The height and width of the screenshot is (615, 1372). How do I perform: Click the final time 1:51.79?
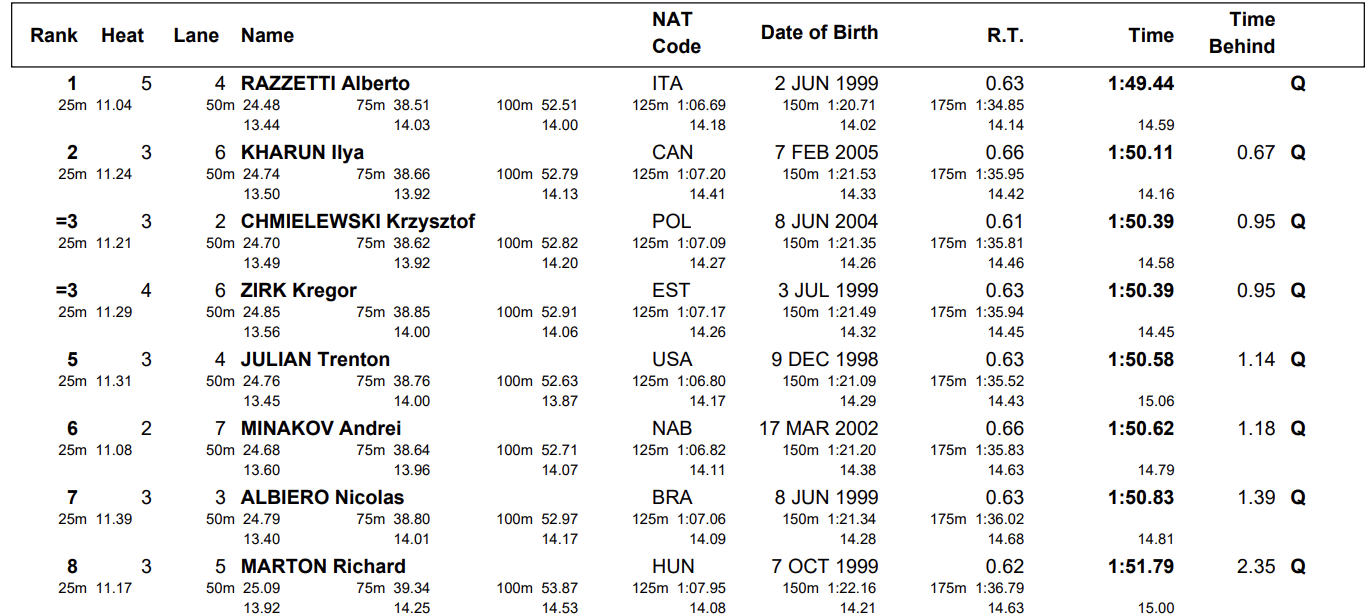point(1140,567)
